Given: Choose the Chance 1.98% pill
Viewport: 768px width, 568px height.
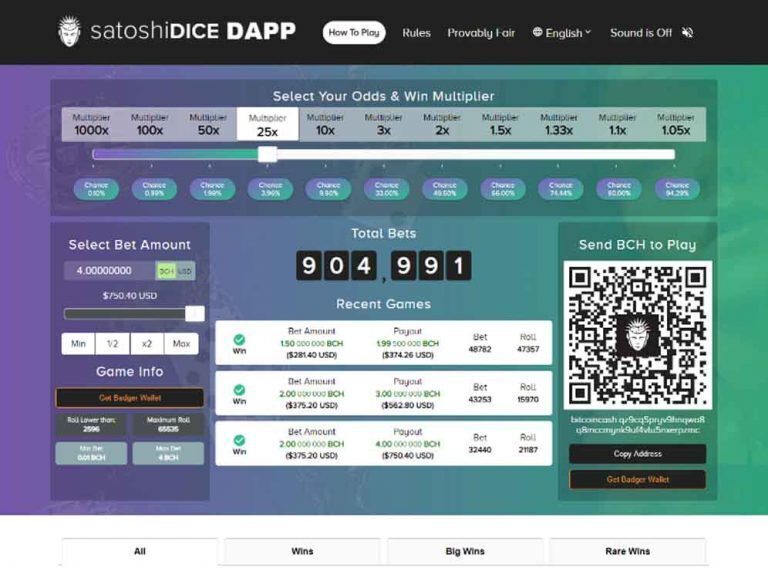Looking at the screenshot, I should [x=212, y=189].
